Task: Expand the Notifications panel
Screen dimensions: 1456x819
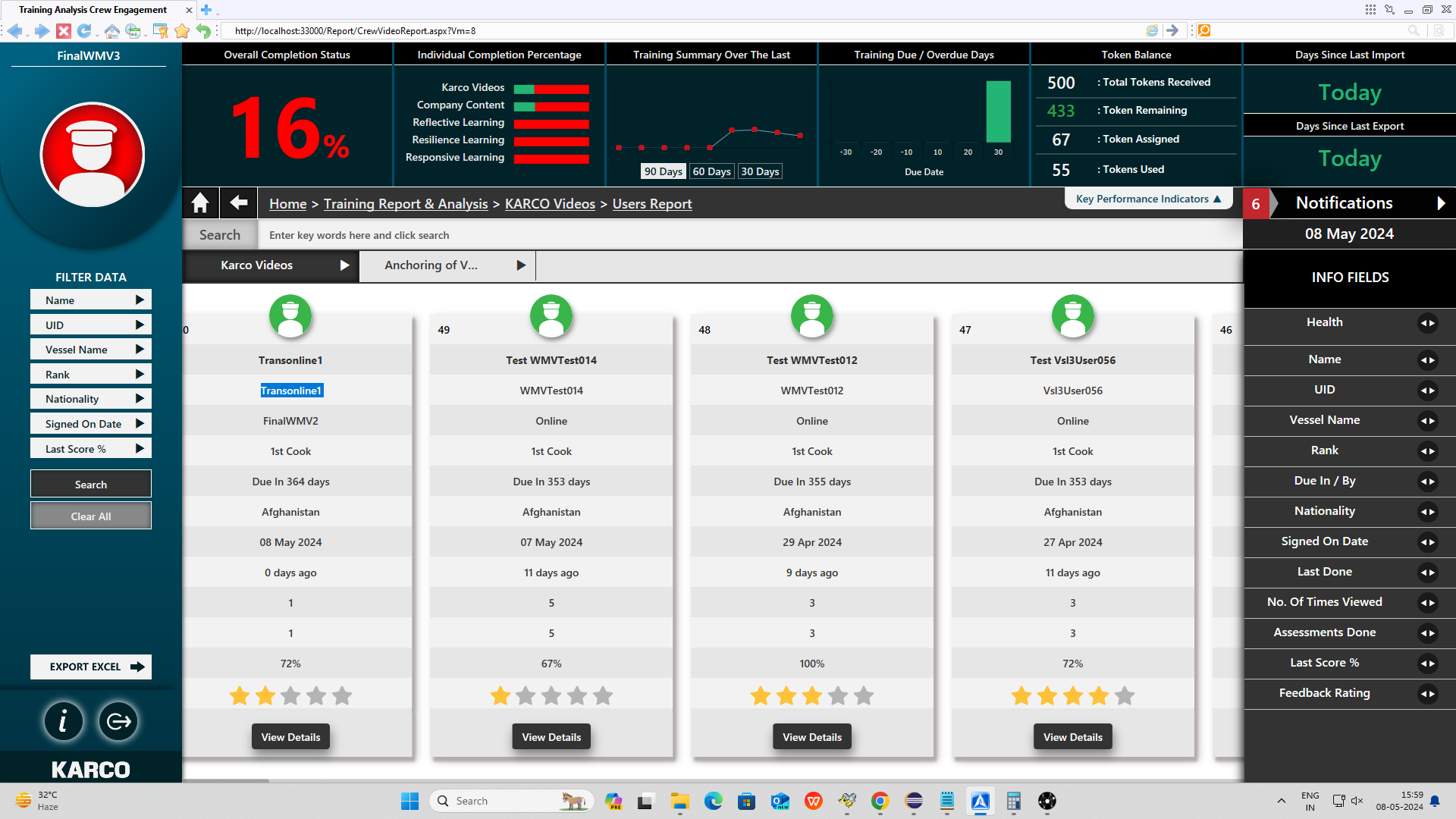Action: (x=1442, y=203)
